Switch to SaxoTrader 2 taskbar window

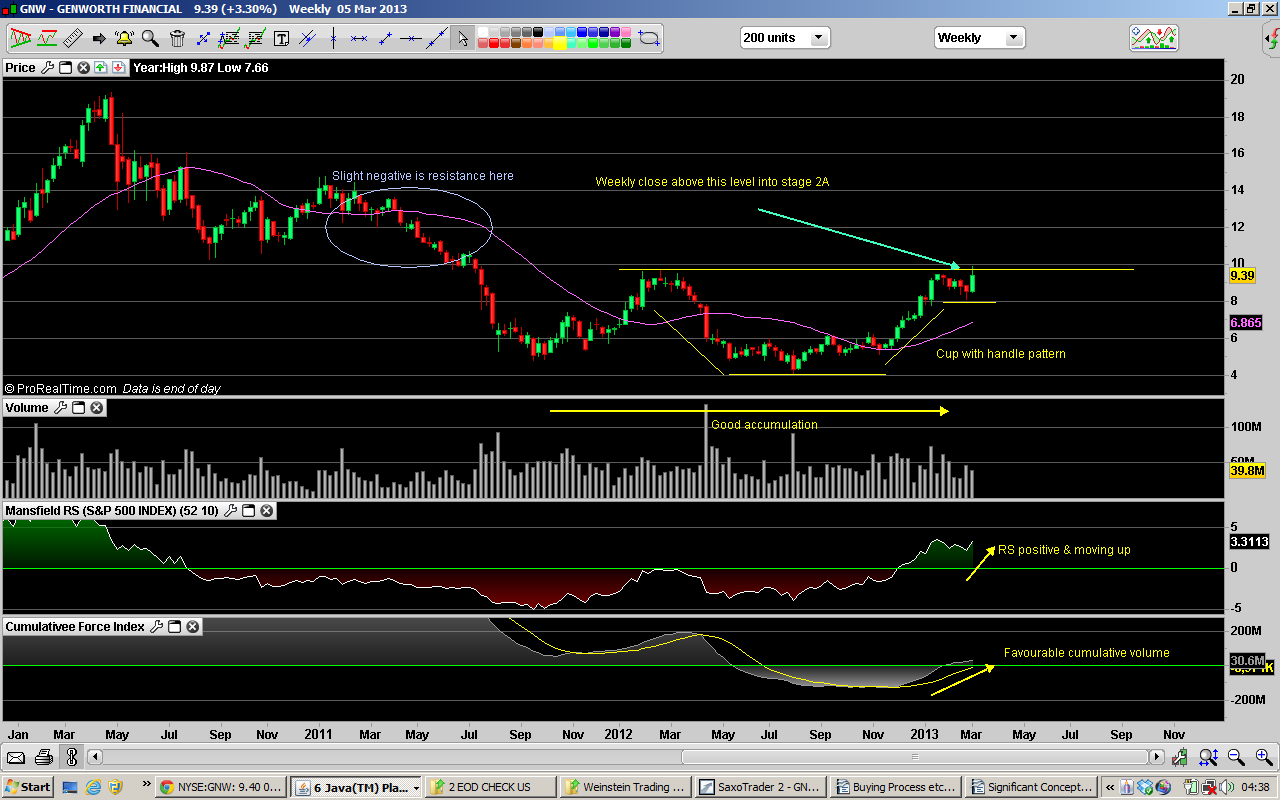(760, 787)
